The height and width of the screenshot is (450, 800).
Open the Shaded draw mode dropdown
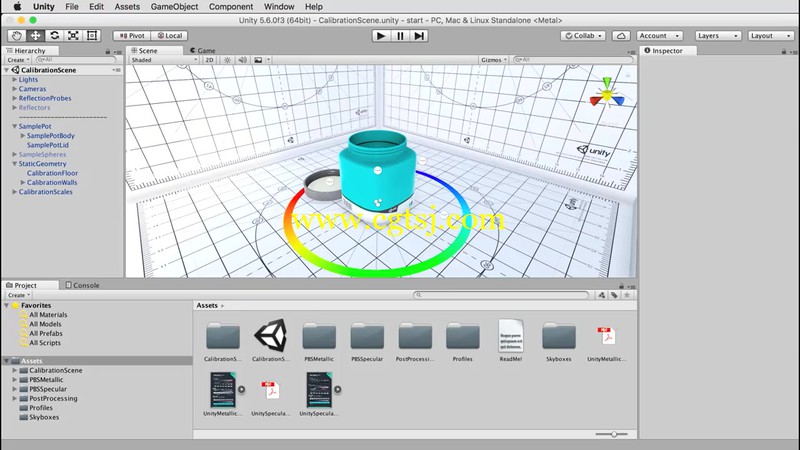pyautogui.click(x=164, y=60)
